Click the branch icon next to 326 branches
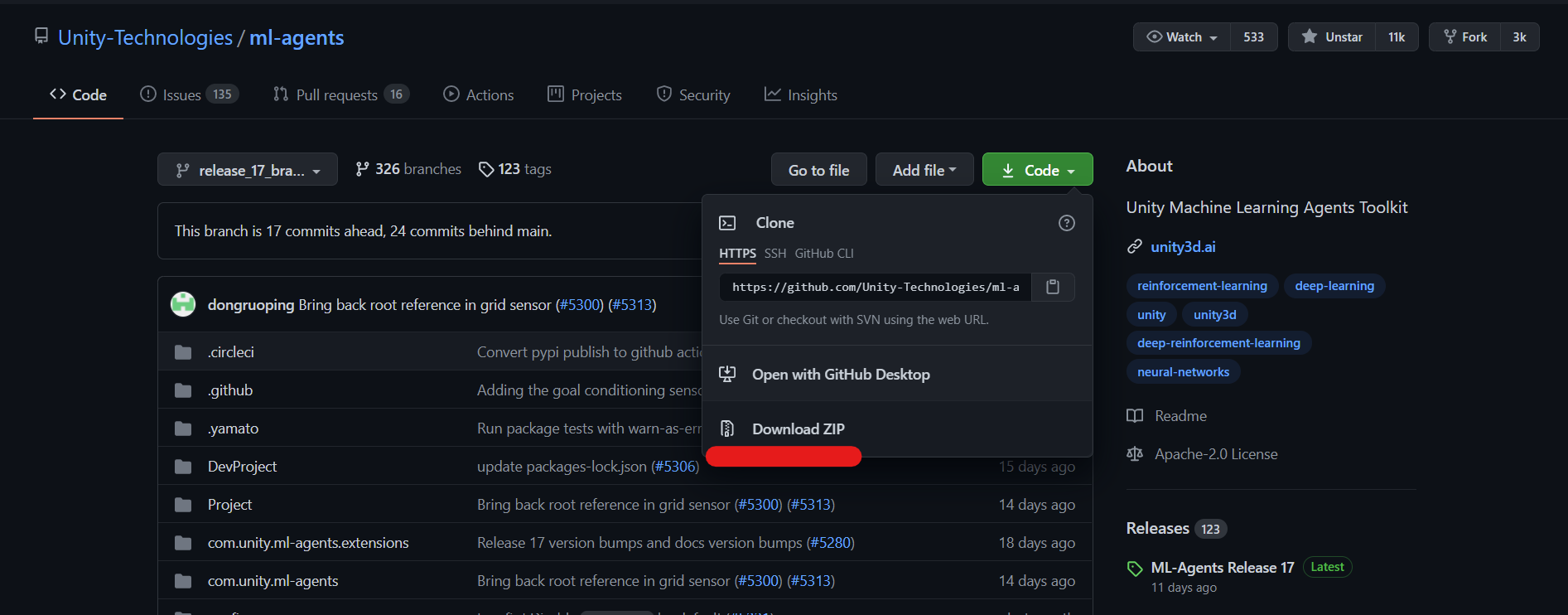Screen dimensions: 1568x615 click(x=362, y=169)
